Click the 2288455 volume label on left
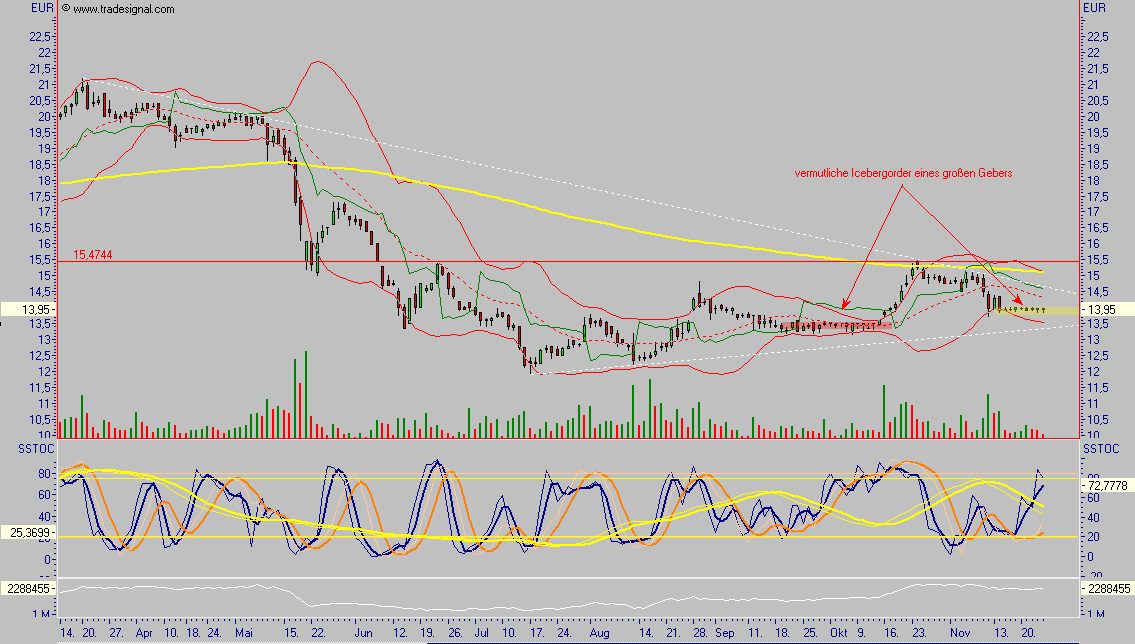Viewport: 1135px width, 644px height. 28,589
